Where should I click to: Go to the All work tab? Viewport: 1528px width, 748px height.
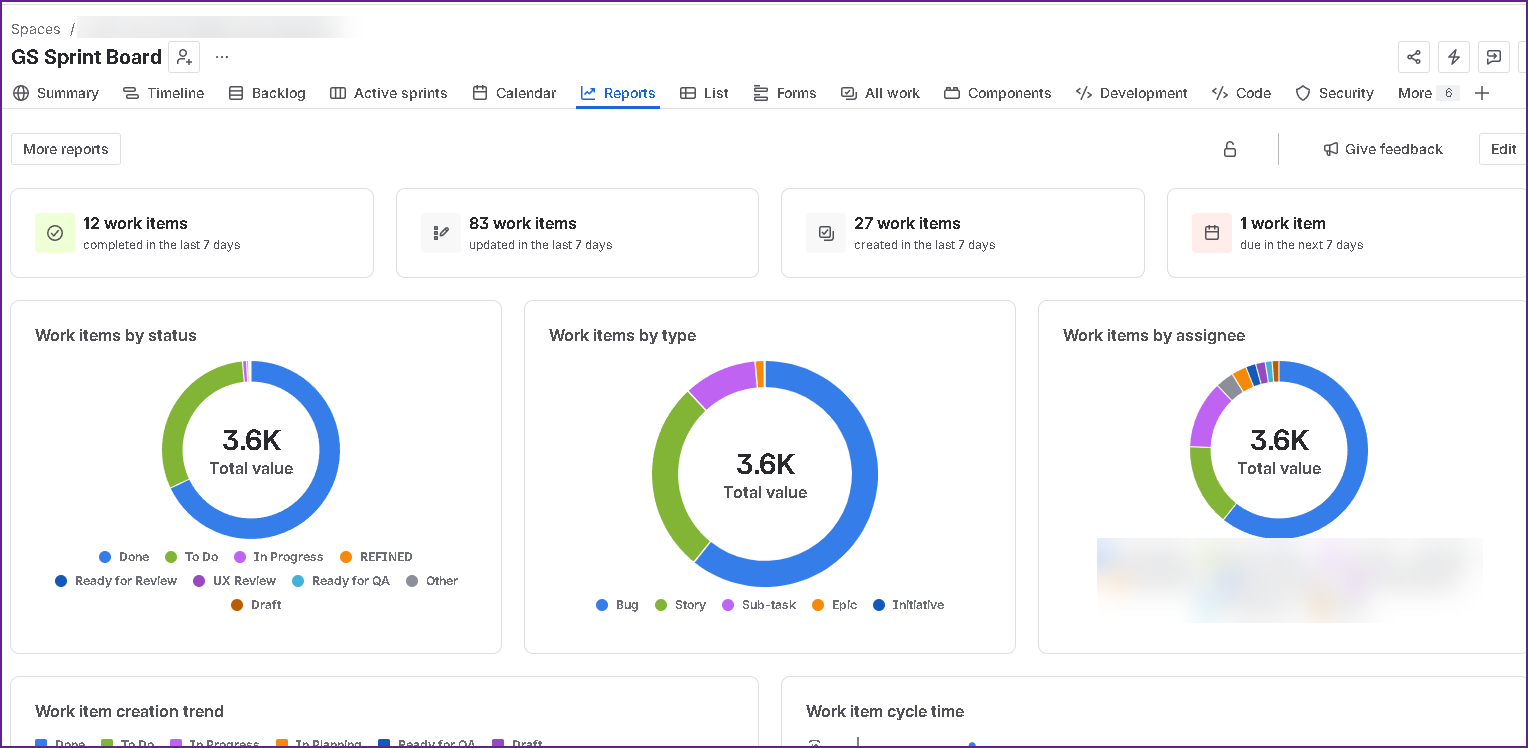point(880,93)
